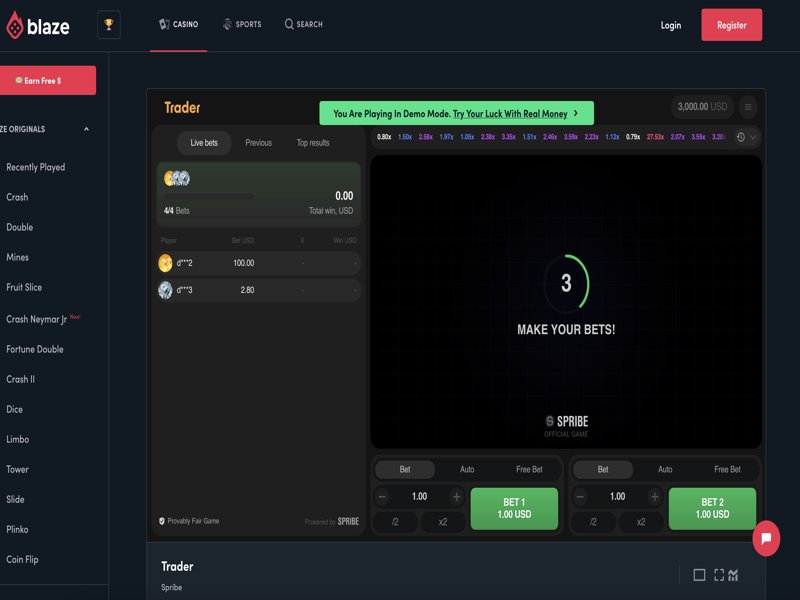Open the Plinko game
800x600 pixels.
pyautogui.click(x=17, y=530)
